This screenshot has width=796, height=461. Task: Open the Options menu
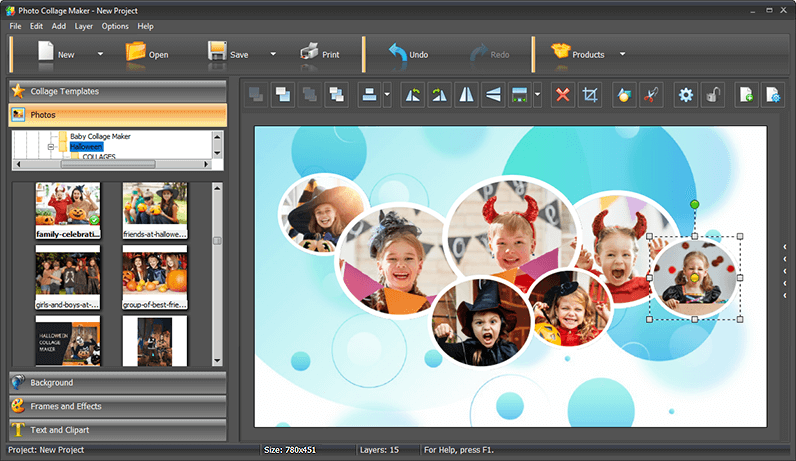(x=115, y=26)
